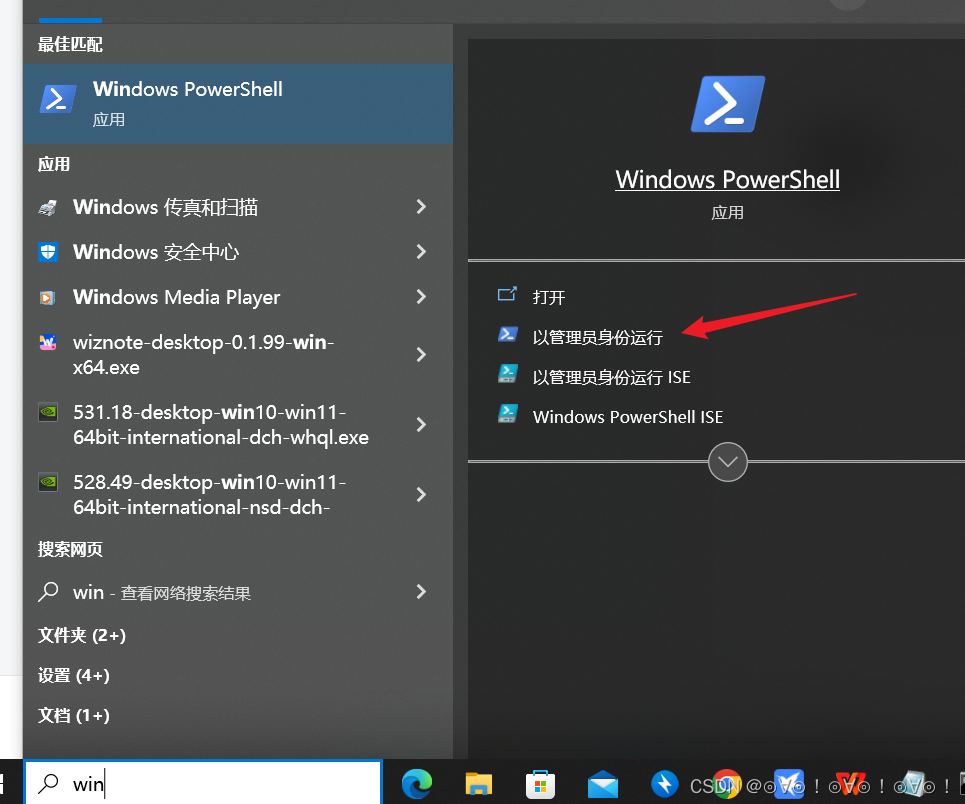Click the Open (打开) icon
Screen dimensions: 965x804
pyautogui.click(x=507, y=294)
